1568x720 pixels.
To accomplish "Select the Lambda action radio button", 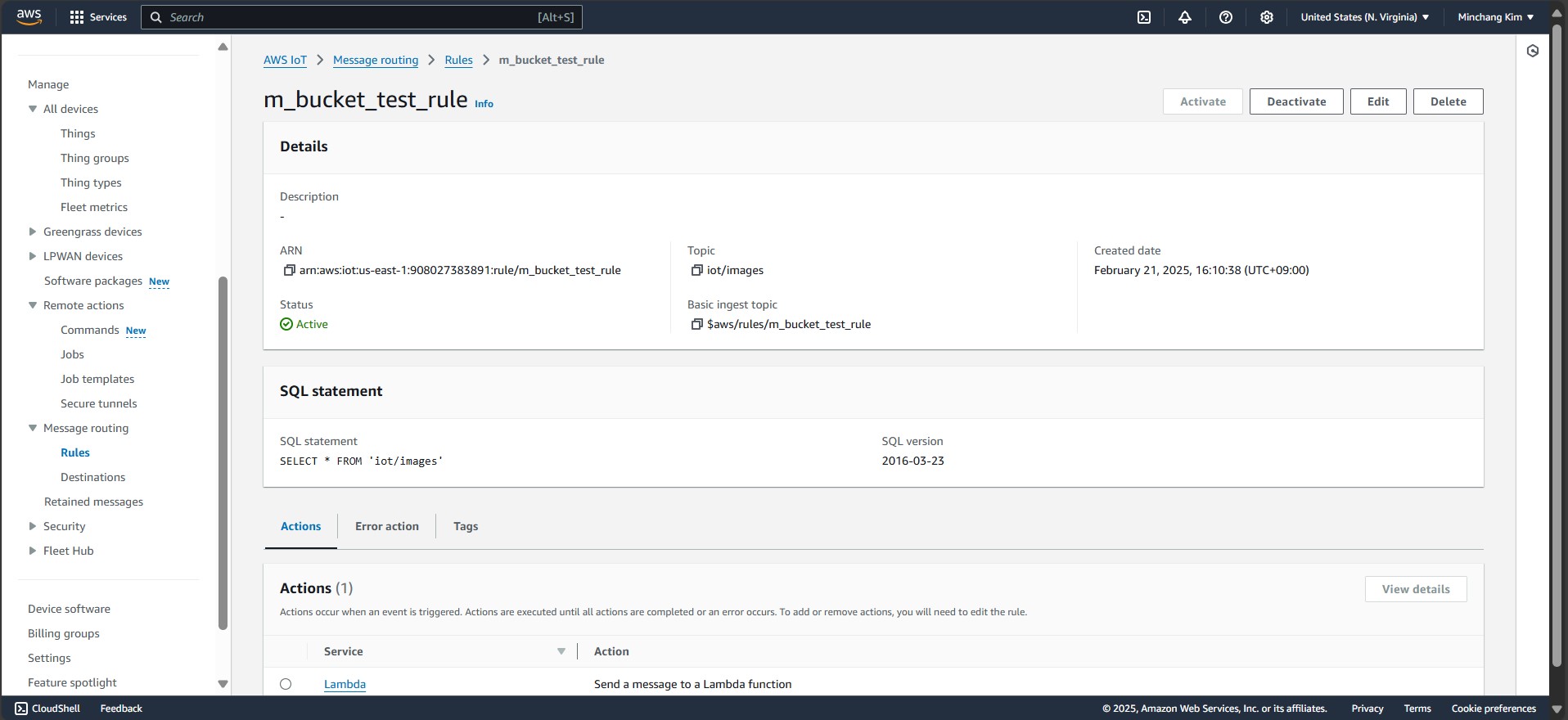I will (286, 684).
